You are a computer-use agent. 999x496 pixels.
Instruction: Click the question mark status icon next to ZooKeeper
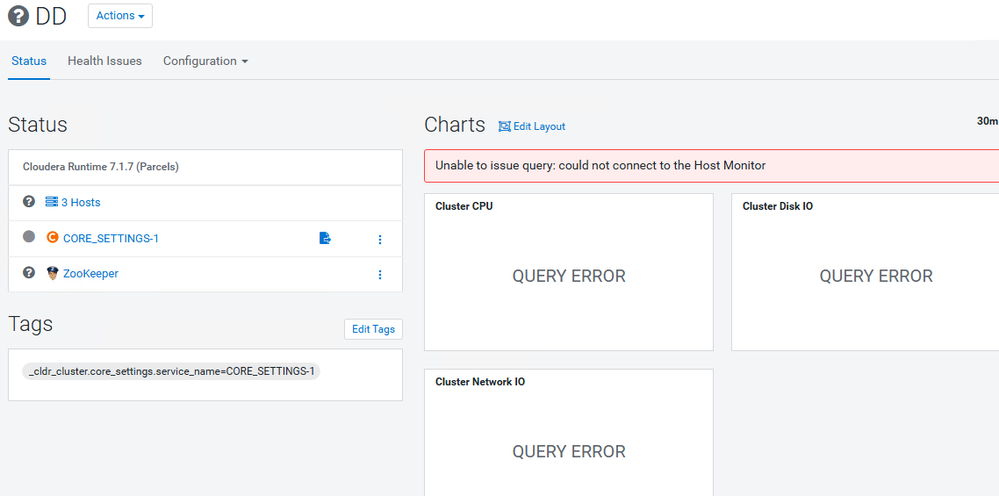click(x=29, y=273)
